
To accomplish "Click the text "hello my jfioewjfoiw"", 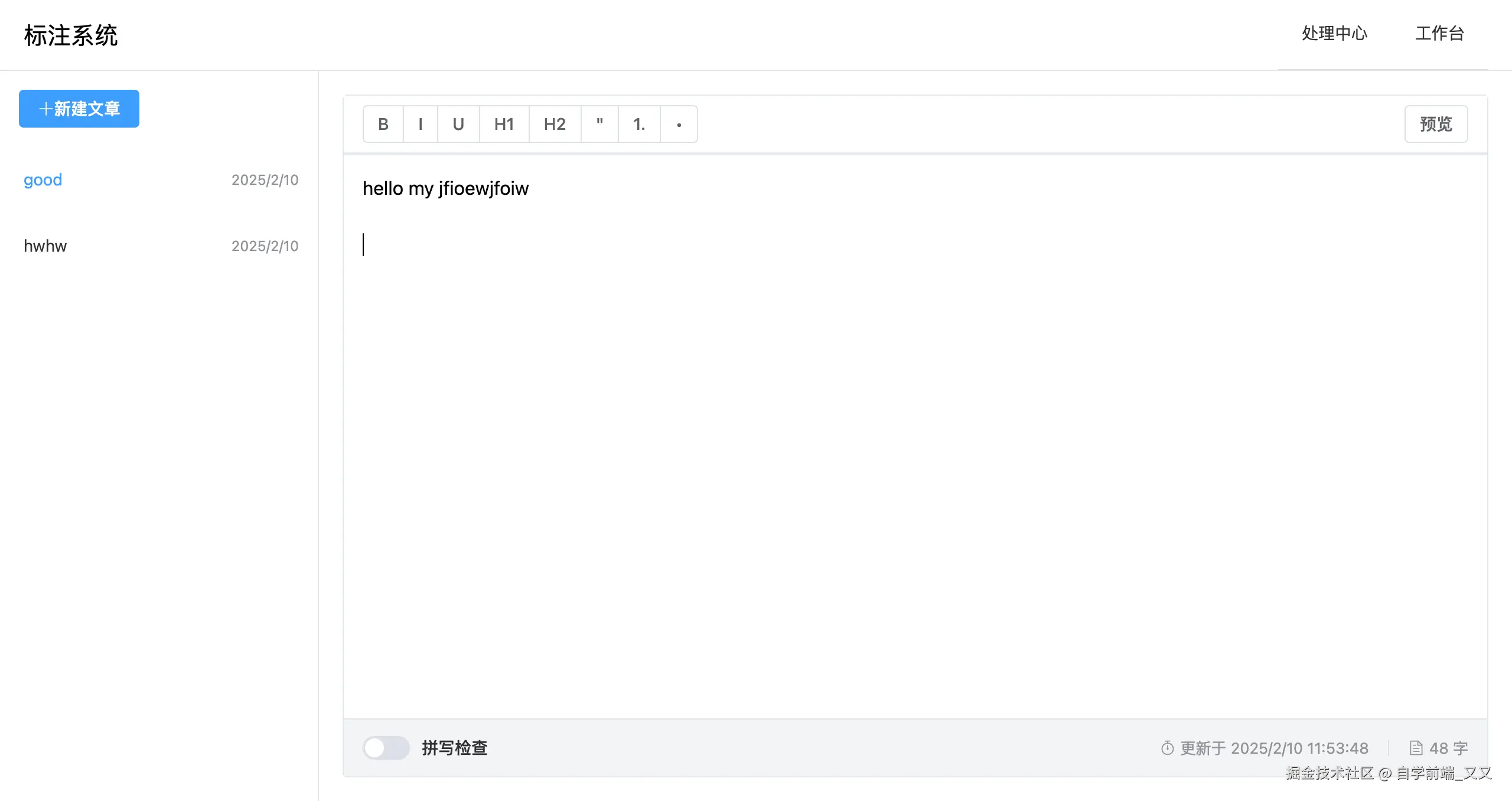I will [445, 188].
